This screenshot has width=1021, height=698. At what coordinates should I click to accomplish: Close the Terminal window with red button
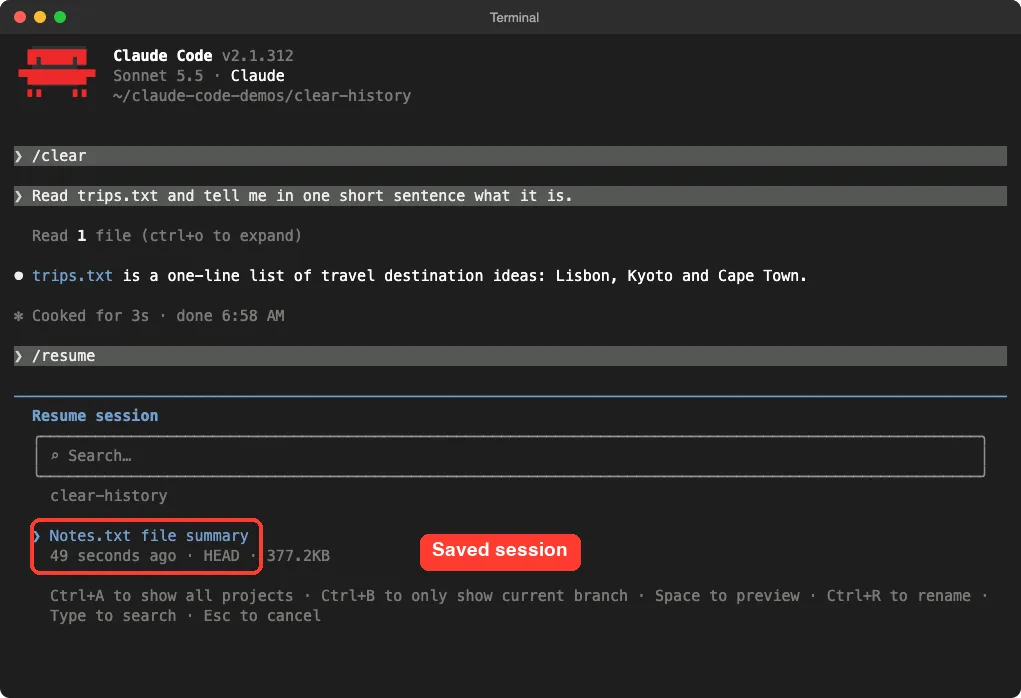(20, 17)
